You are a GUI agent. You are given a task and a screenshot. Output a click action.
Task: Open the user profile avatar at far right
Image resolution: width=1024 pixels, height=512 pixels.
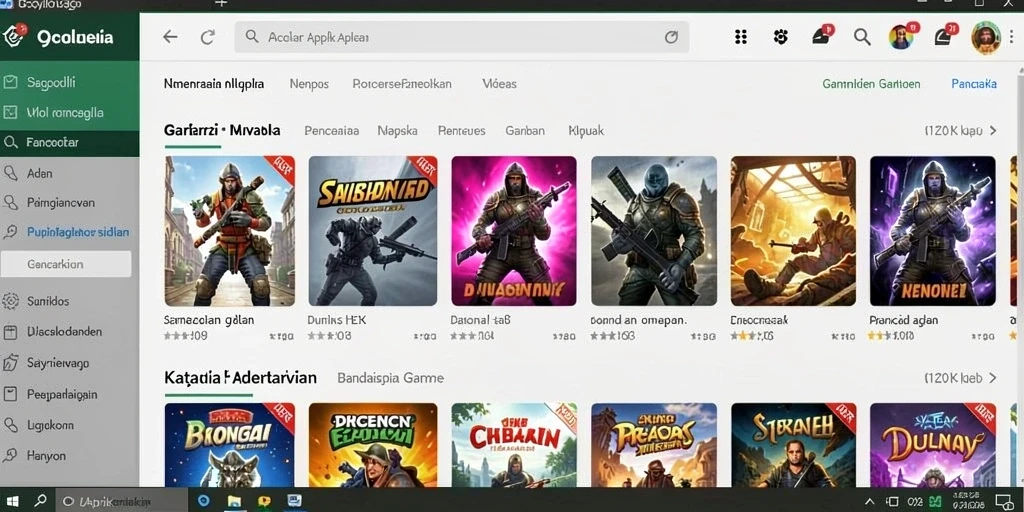(x=985, y=37)
